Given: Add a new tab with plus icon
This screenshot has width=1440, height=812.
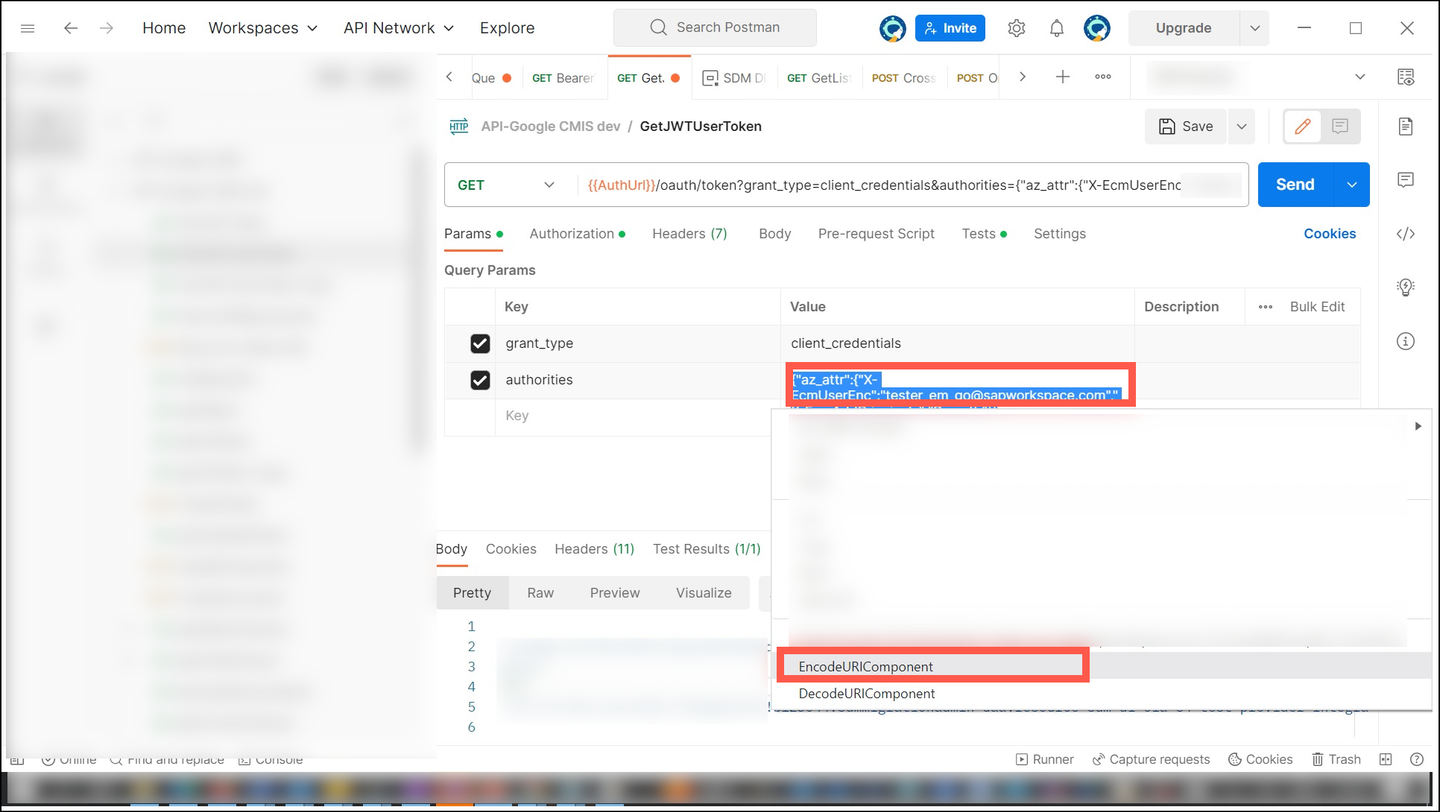Looking at the screenshot, I should (1063, 77).
